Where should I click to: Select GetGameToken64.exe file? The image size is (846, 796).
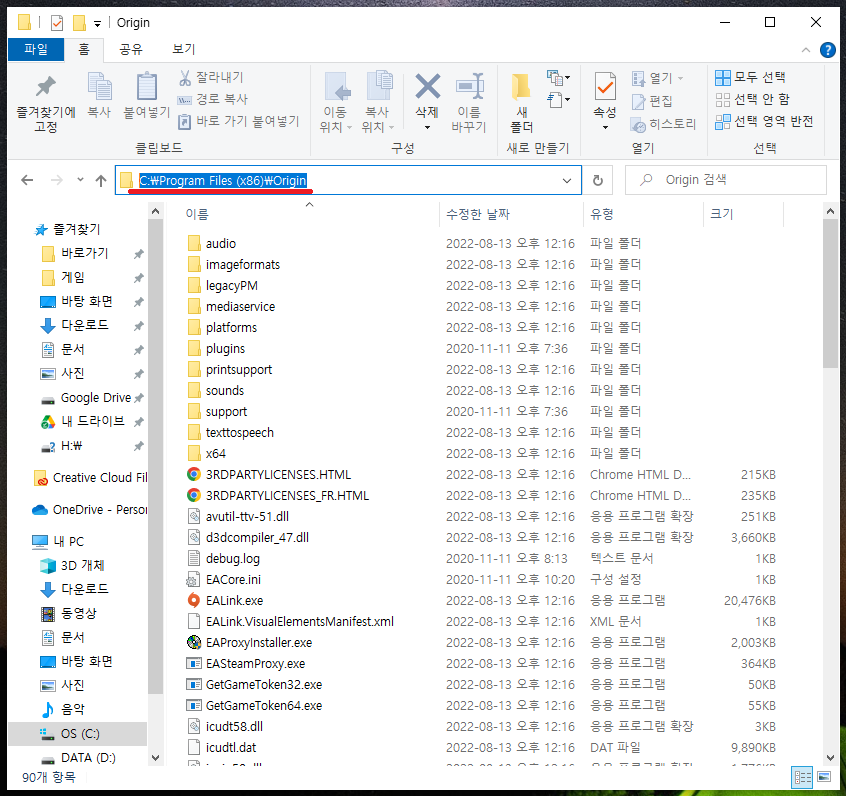pos(263,706)
